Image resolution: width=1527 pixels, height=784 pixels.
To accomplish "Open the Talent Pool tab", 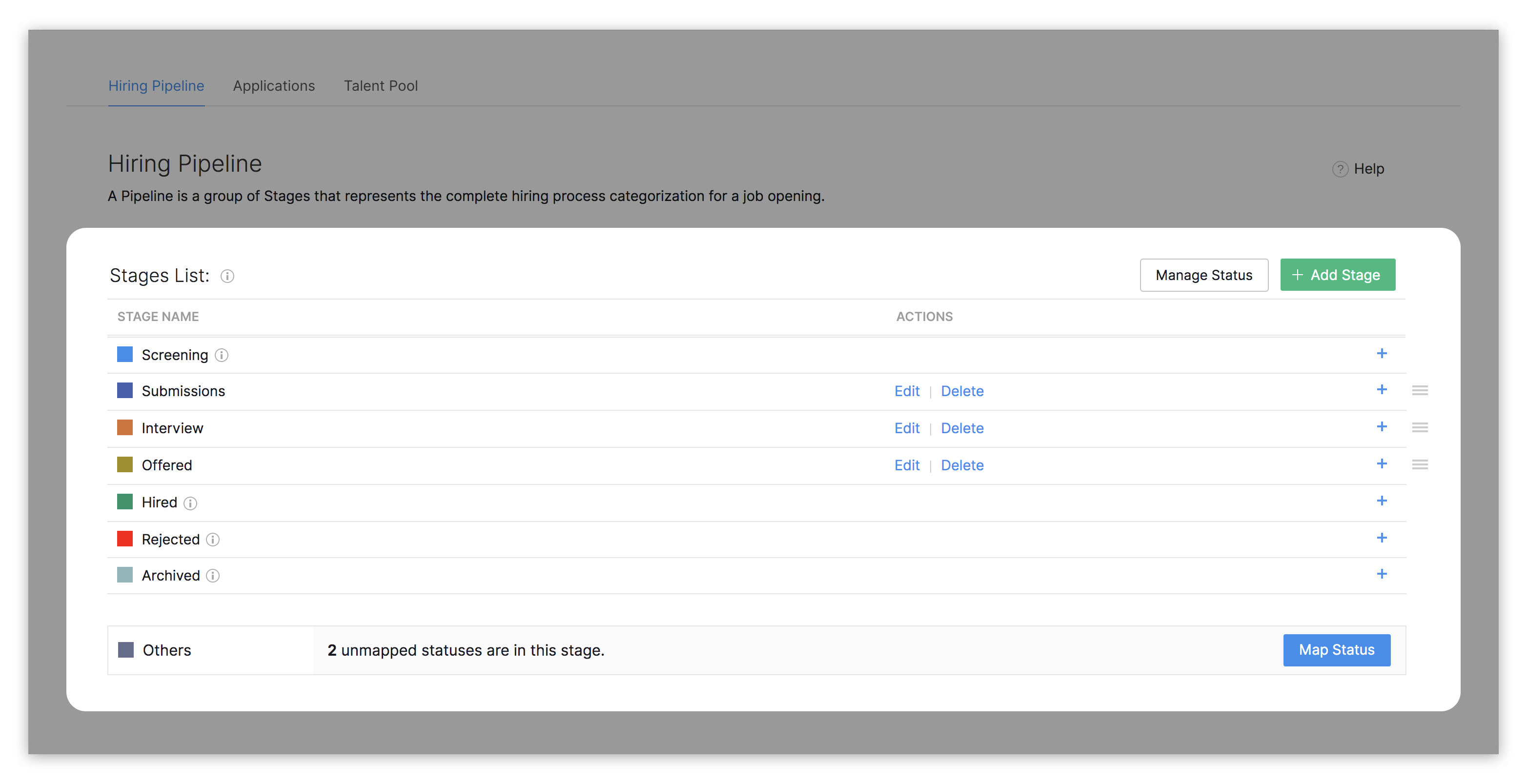I will point(381,86).
